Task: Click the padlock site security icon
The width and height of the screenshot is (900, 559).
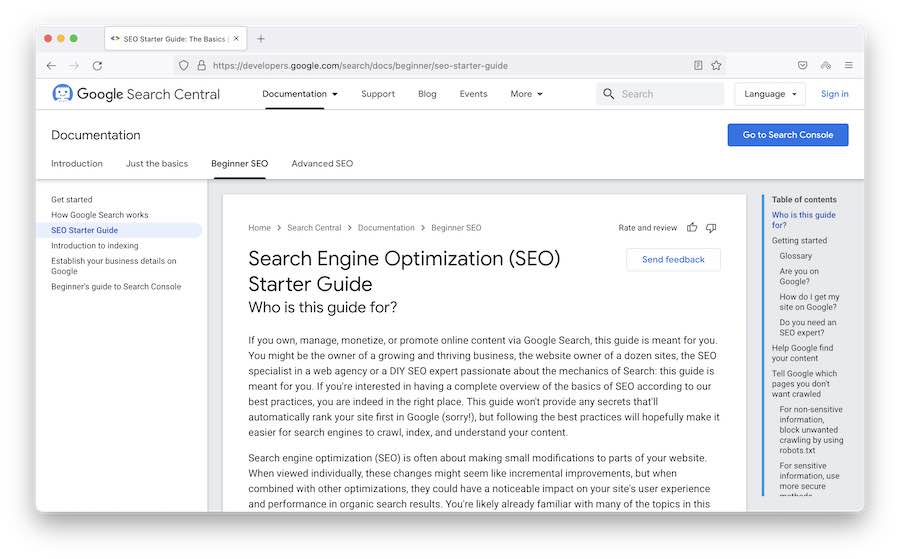Action: point(201,65)
